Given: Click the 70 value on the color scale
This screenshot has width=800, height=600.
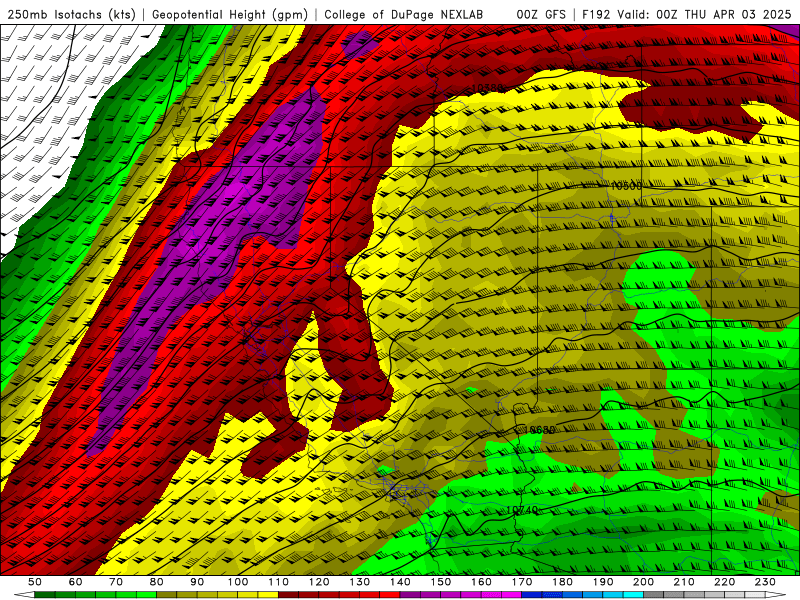Looking at the screenshot, I should click(116, 582).
